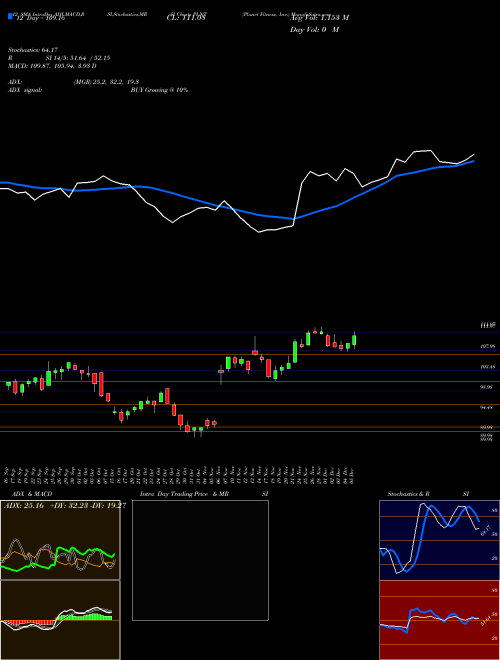Click the 'Intra Day Trading Price & MR' heading
Viewport: 500px width, 660px height.
click(184, 494)
